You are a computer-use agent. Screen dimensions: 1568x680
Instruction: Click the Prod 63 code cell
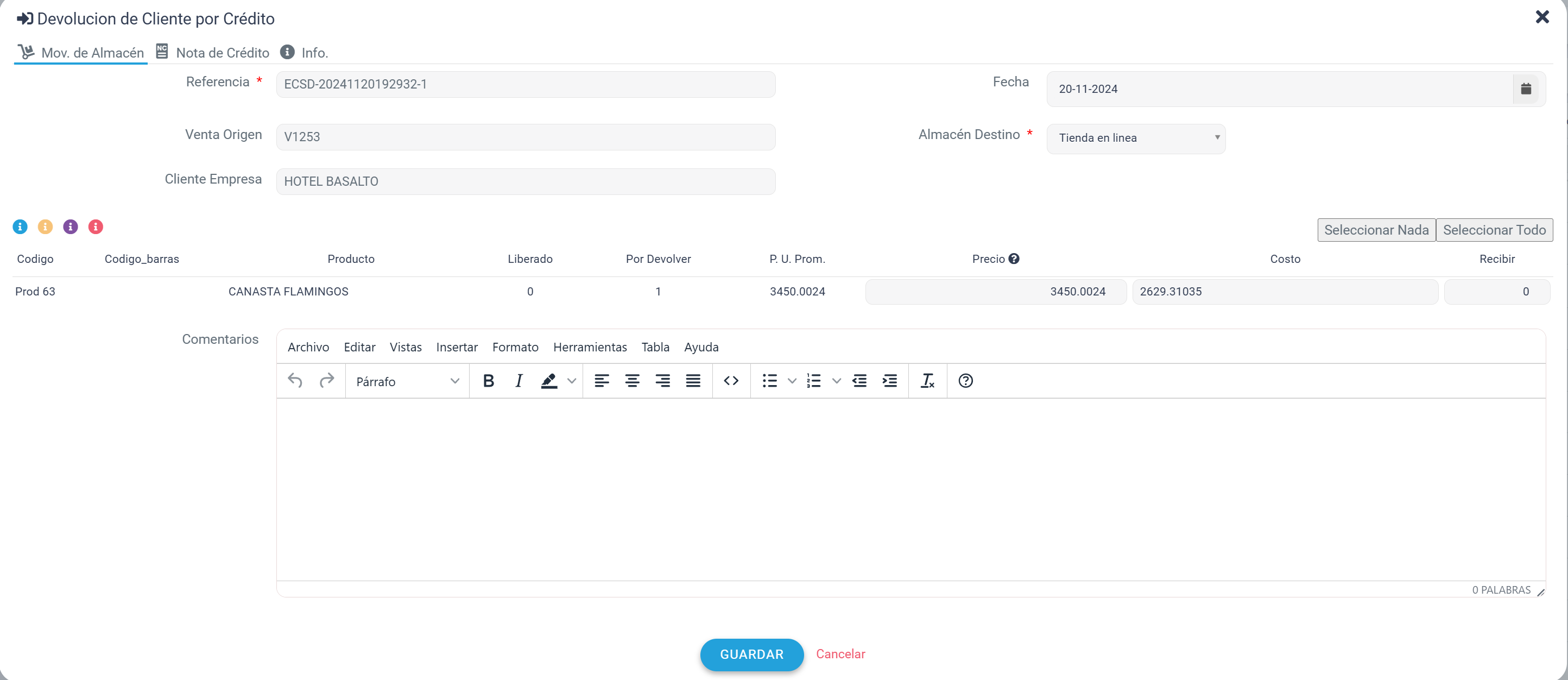tap(35, 292)
